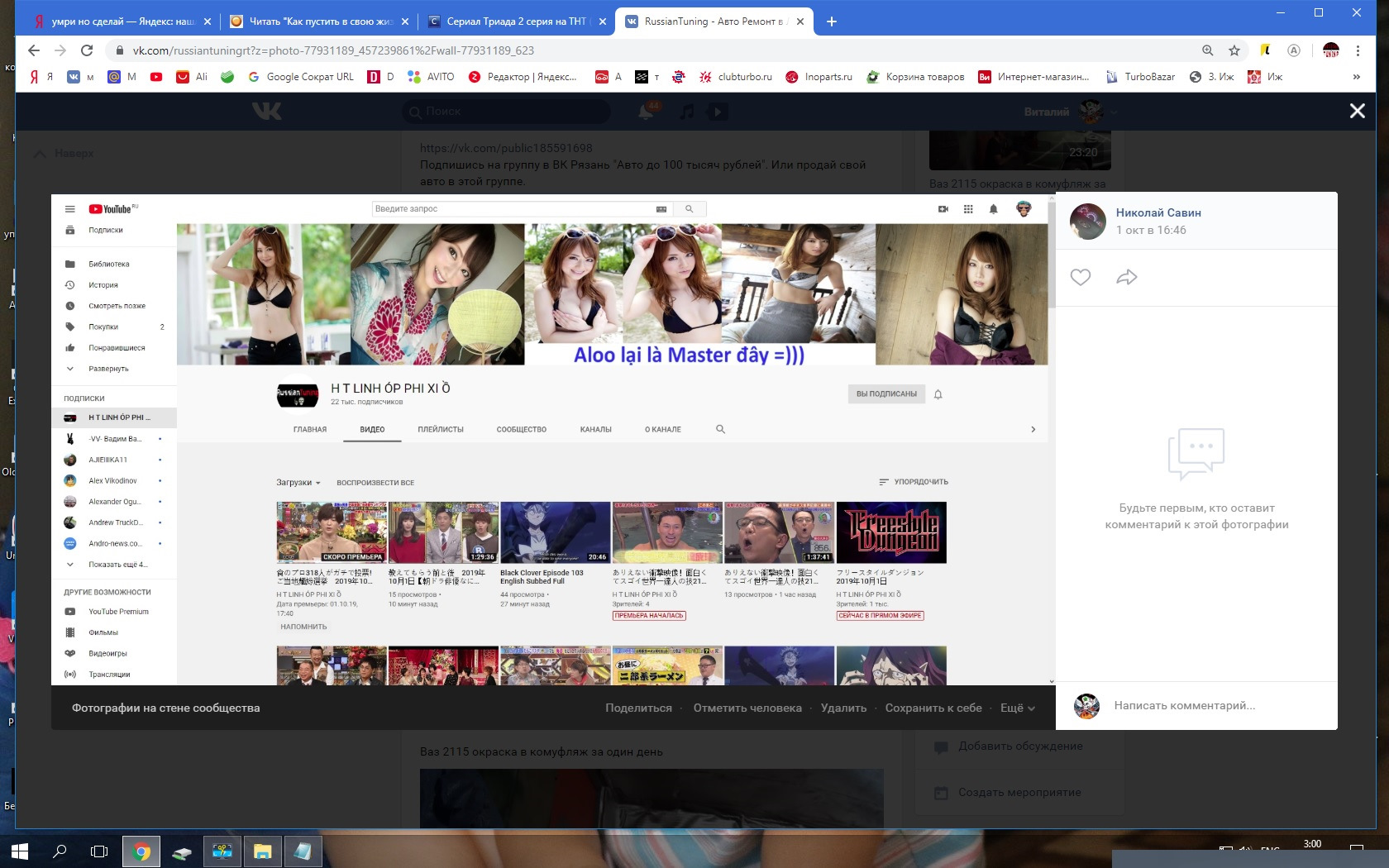Click 'Удалить' to delete the photo
1389x868 pixels.
click(843, 708)
